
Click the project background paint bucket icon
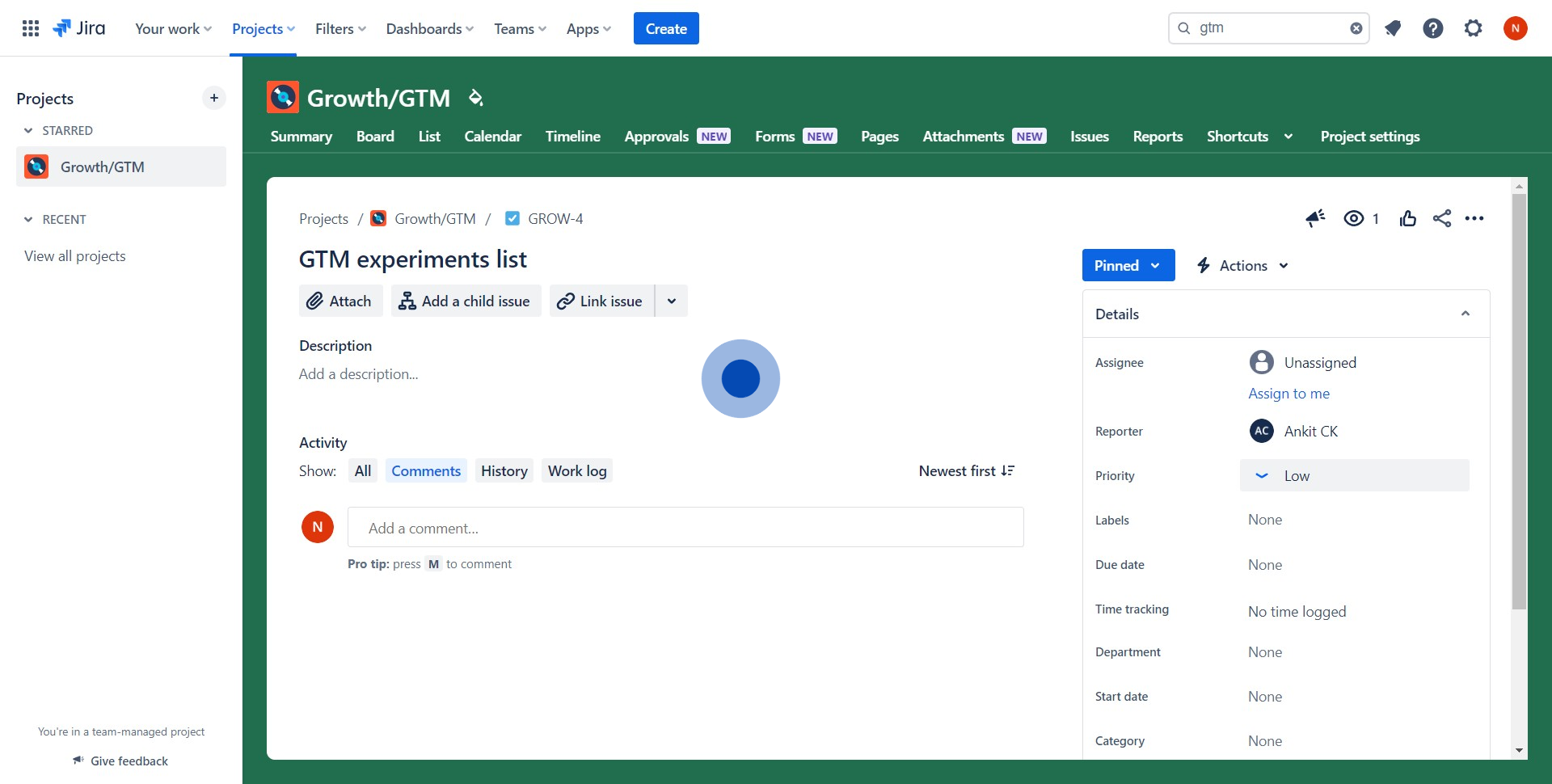[x=476, y=98]
